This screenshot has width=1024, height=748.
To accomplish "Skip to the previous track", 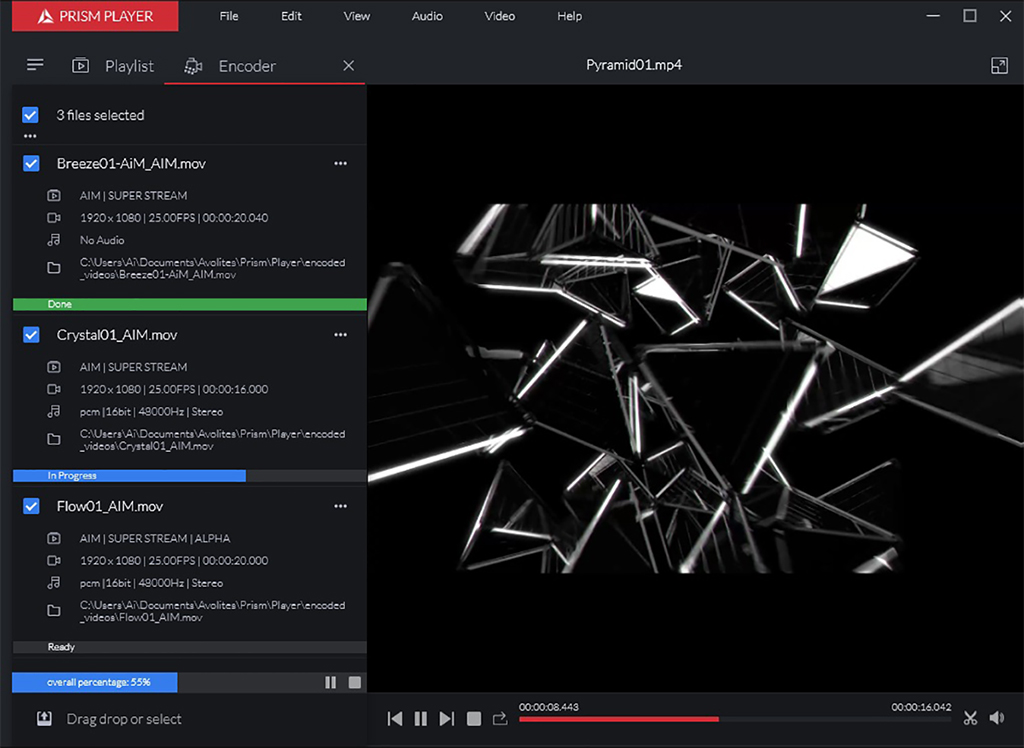I will pos(395,718).
